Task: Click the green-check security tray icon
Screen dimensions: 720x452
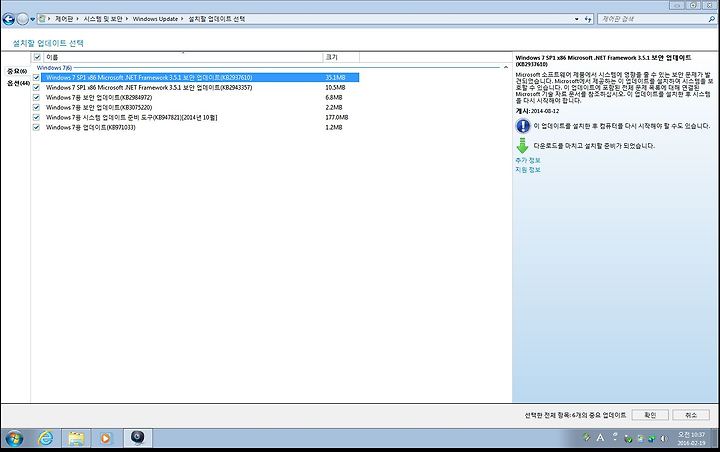Action: [x=628, y=439]
